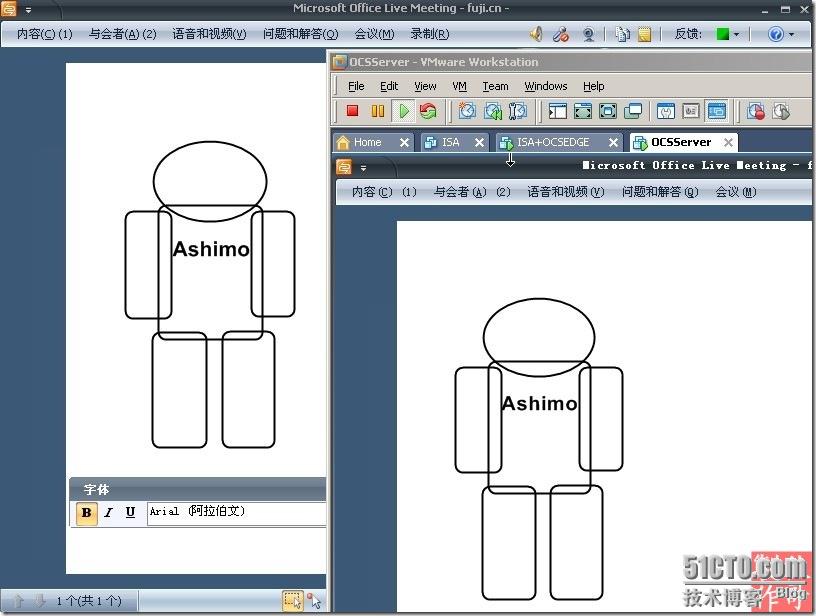Viewport: 816px width, 616px height.
Task: Click the red Power Off stop button in VMware
Action: coord(352,111)
